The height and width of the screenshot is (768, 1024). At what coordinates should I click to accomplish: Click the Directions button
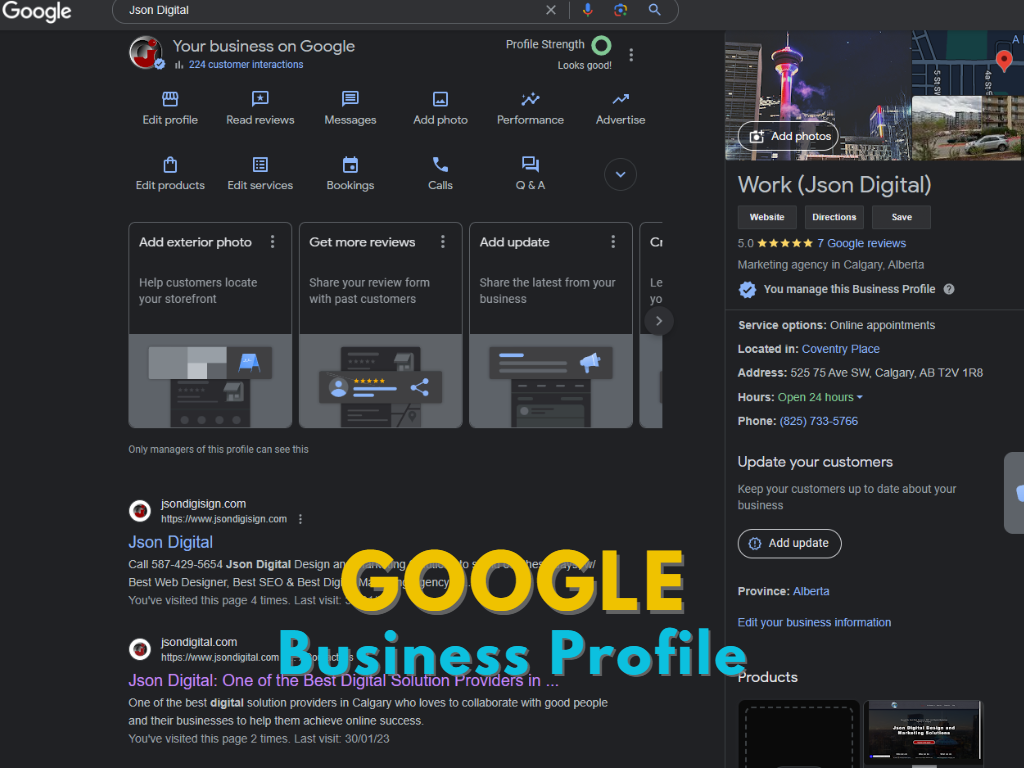[834, 217]
